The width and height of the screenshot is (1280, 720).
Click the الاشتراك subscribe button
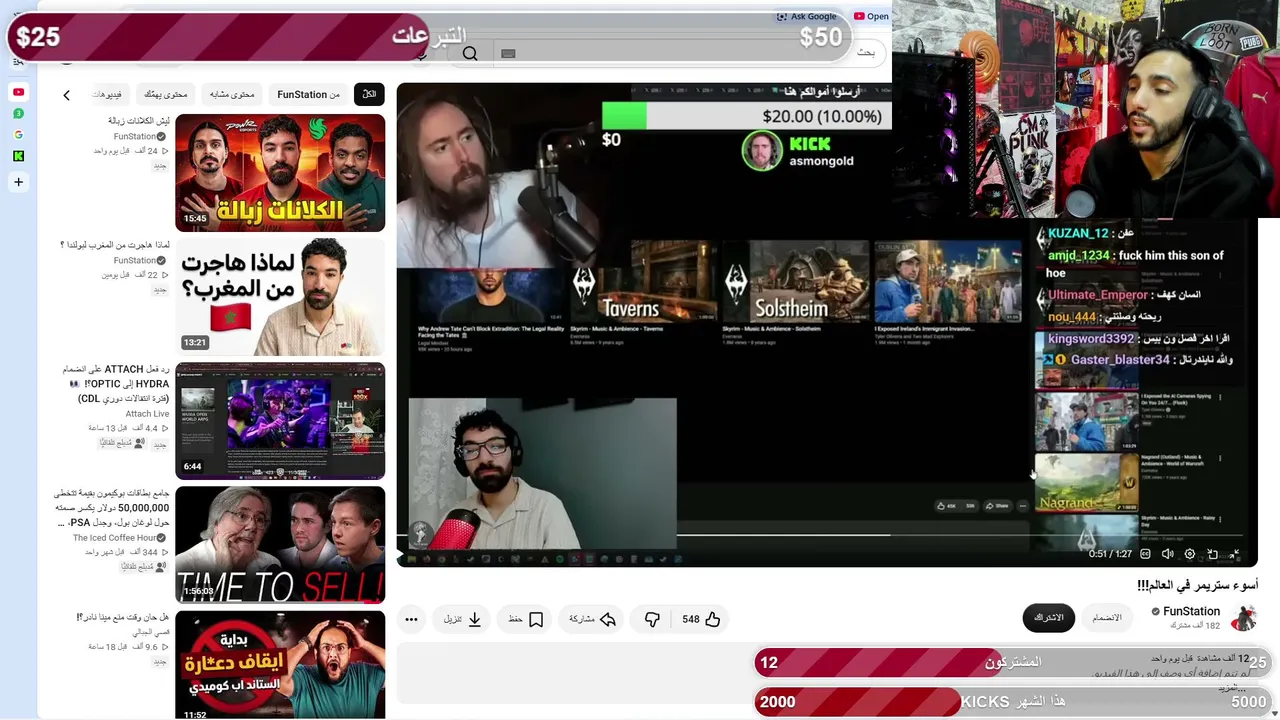point(1048,618)
